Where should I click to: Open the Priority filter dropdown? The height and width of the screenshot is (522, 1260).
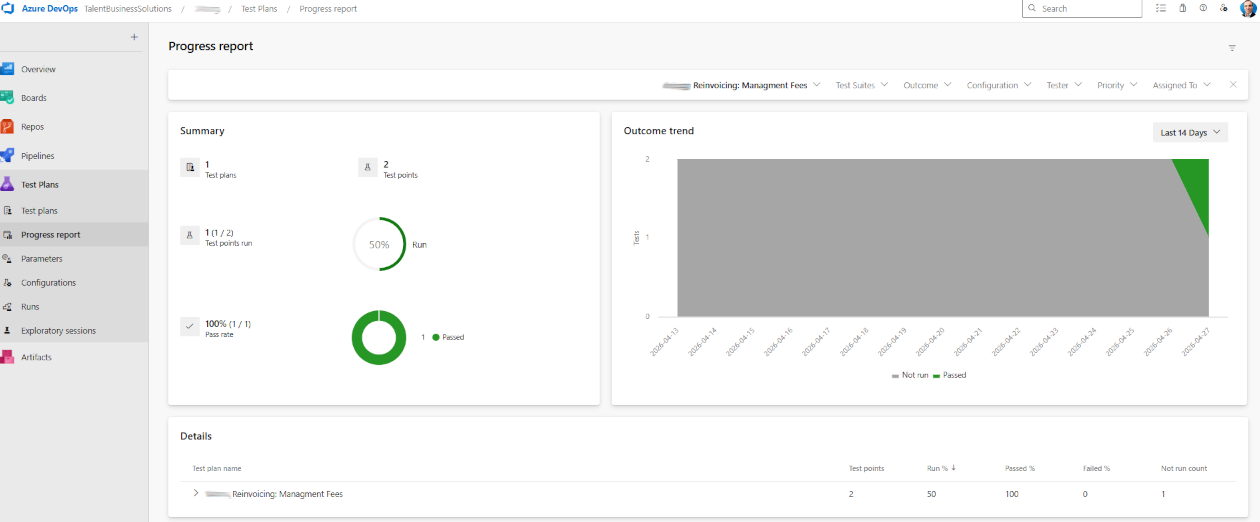coord(1117,85)
